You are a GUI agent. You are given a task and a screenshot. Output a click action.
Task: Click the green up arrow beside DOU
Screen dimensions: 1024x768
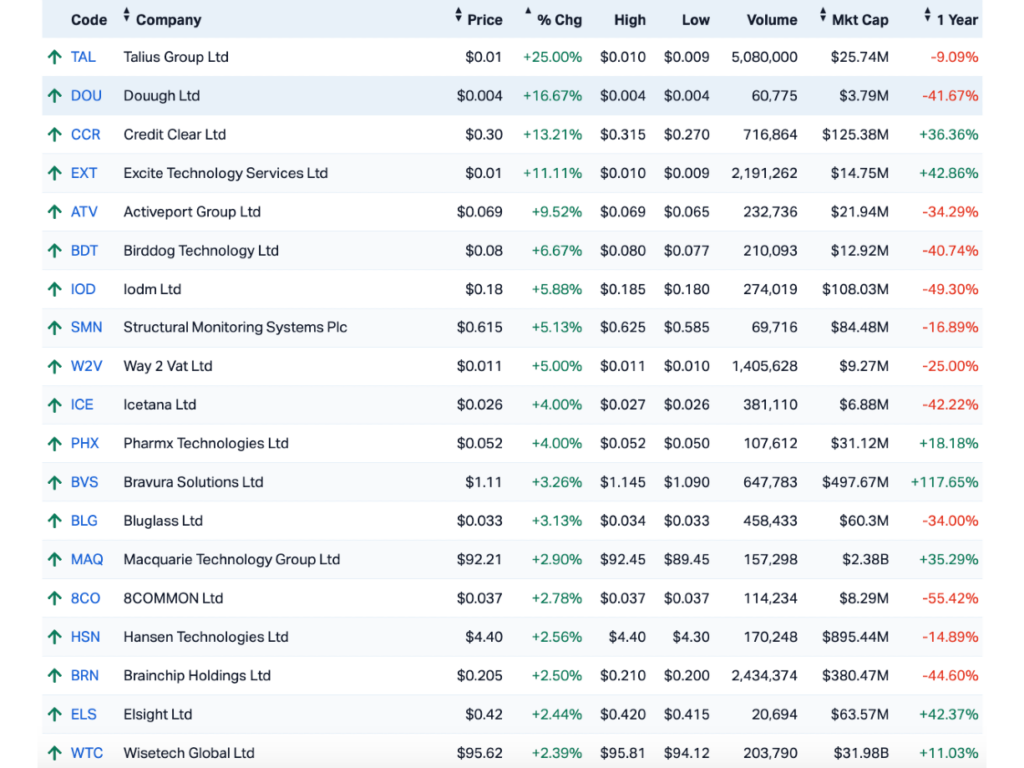point(55,96)
